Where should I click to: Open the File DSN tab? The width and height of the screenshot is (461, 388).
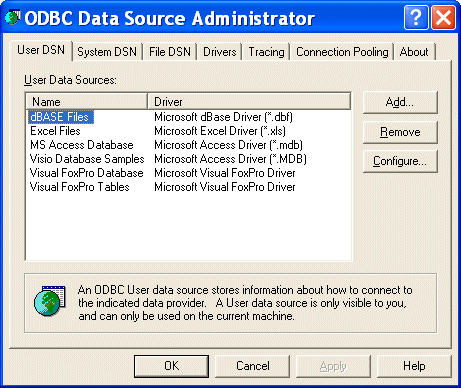(x=170, y=52)
